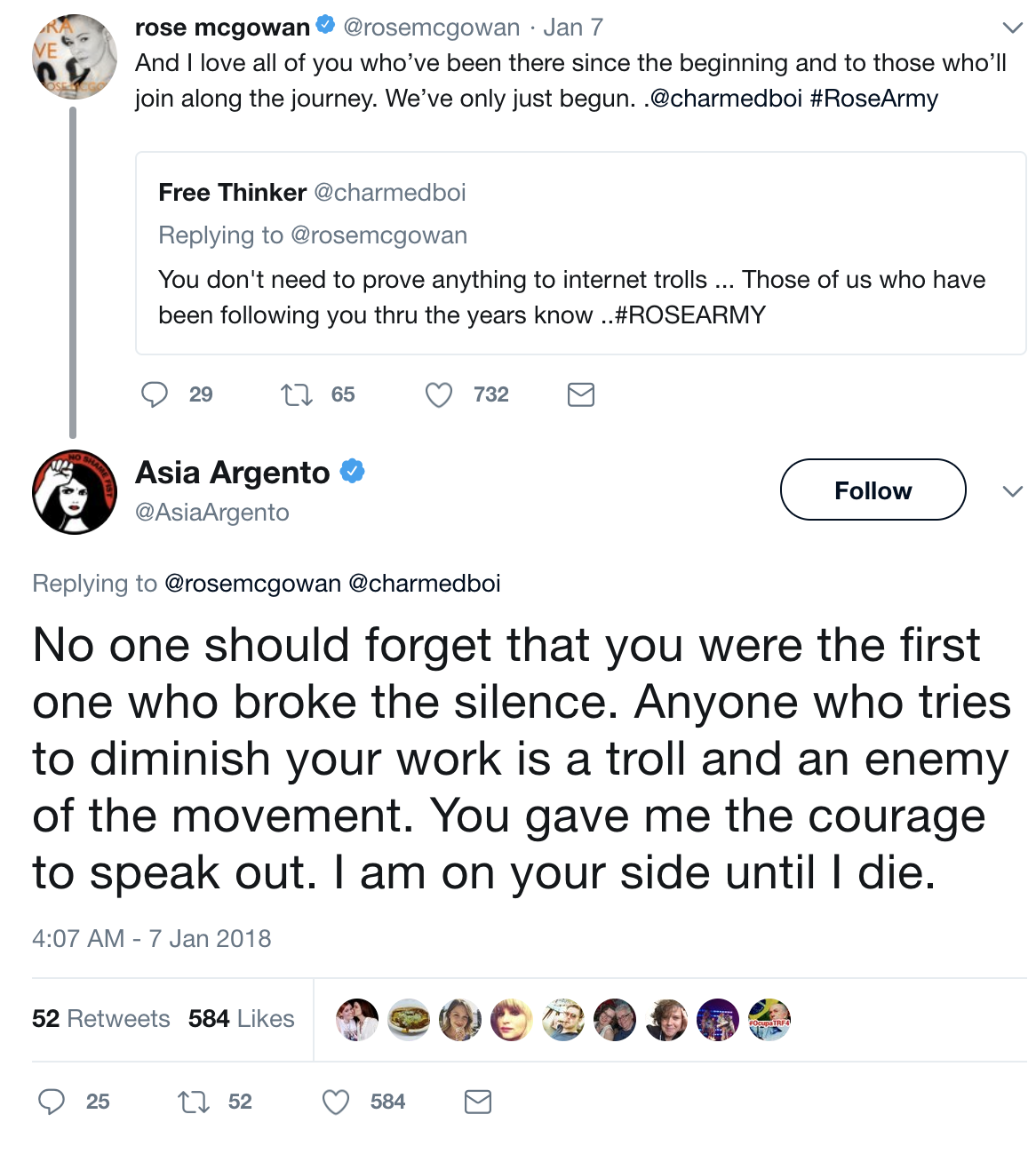Reply to Asia Argento's tweet
The image size is (1036, 1162).
(52, 1102)
